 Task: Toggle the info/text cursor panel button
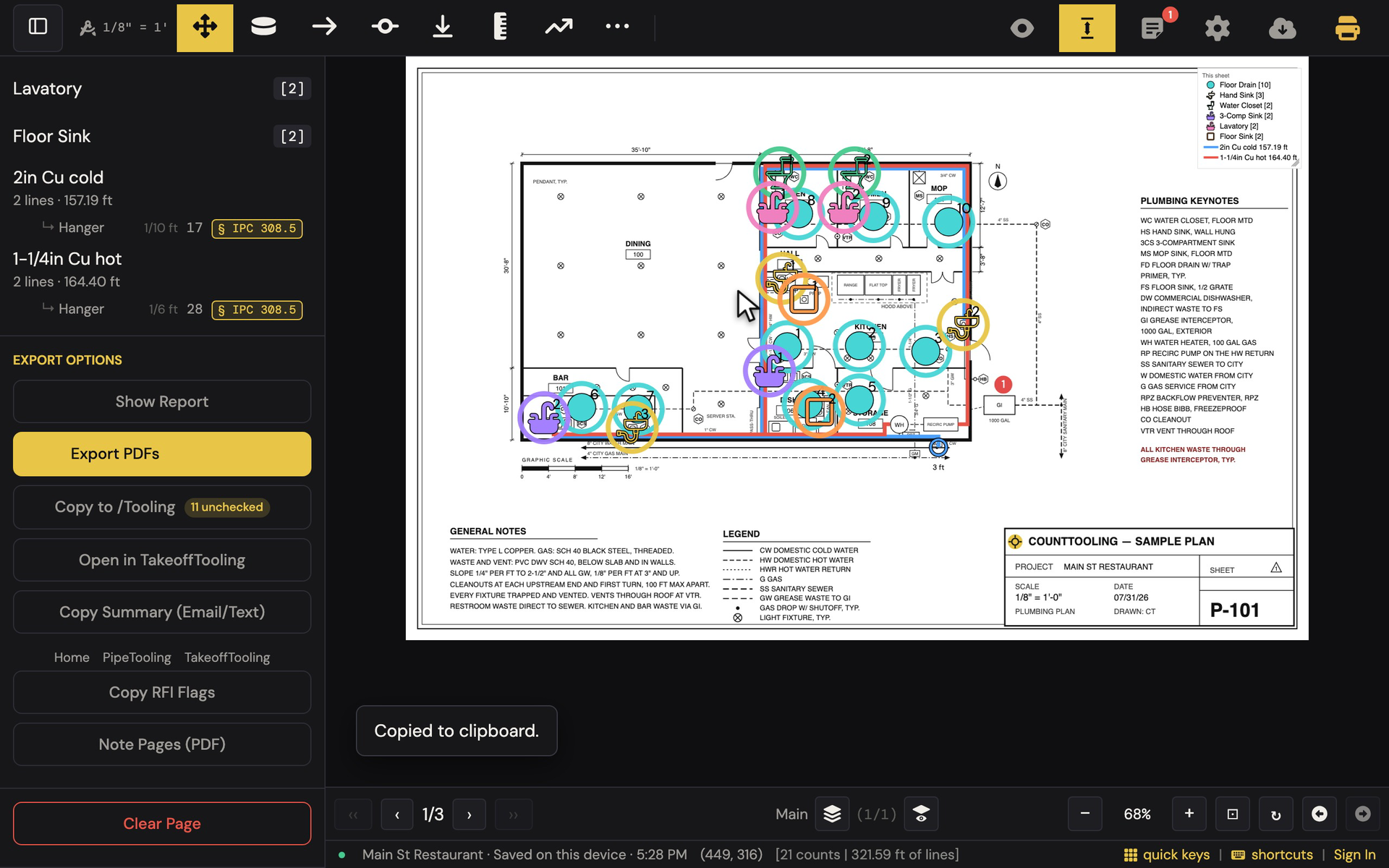1087,27
